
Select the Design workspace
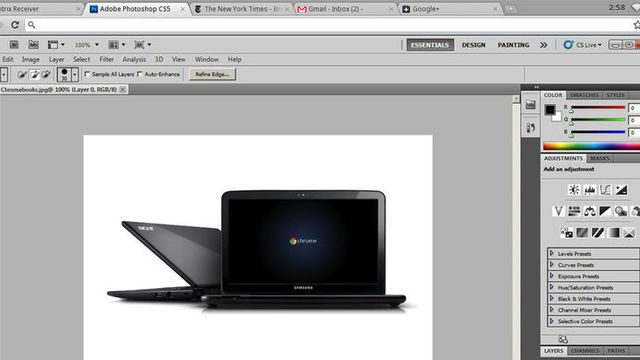click(473, 45)
